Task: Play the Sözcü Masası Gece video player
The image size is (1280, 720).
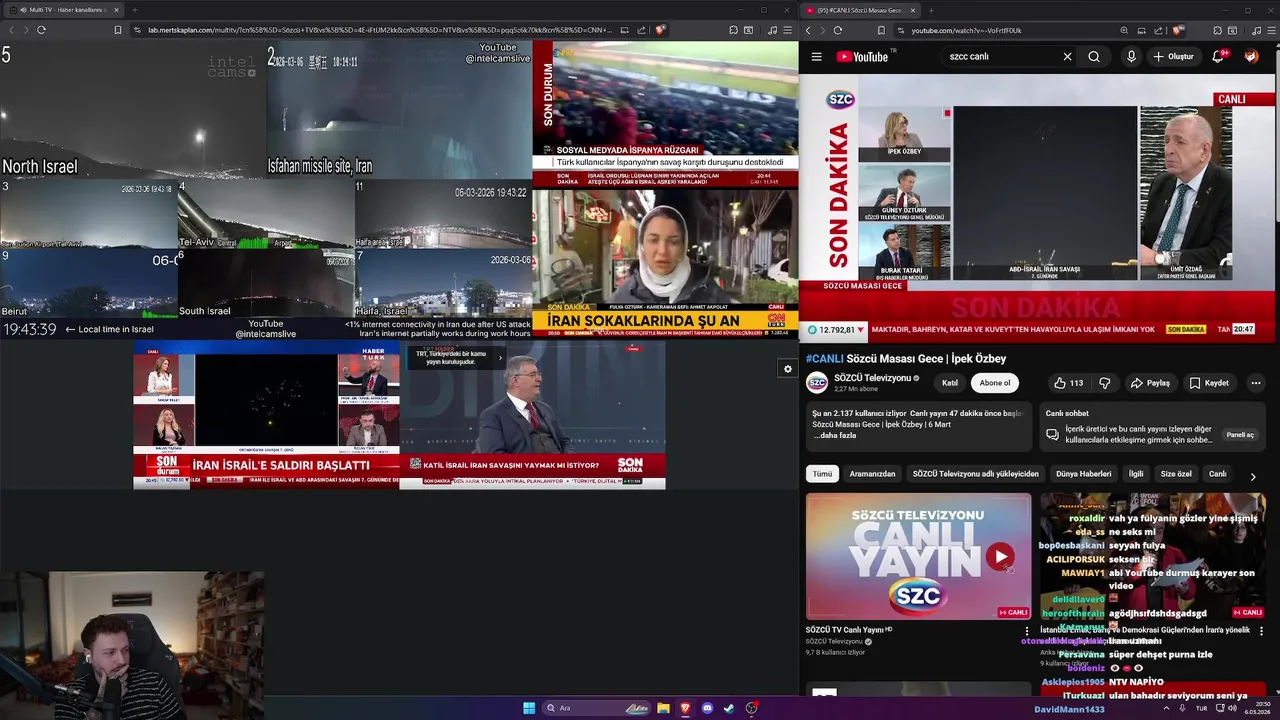Action: (1039, 208)
